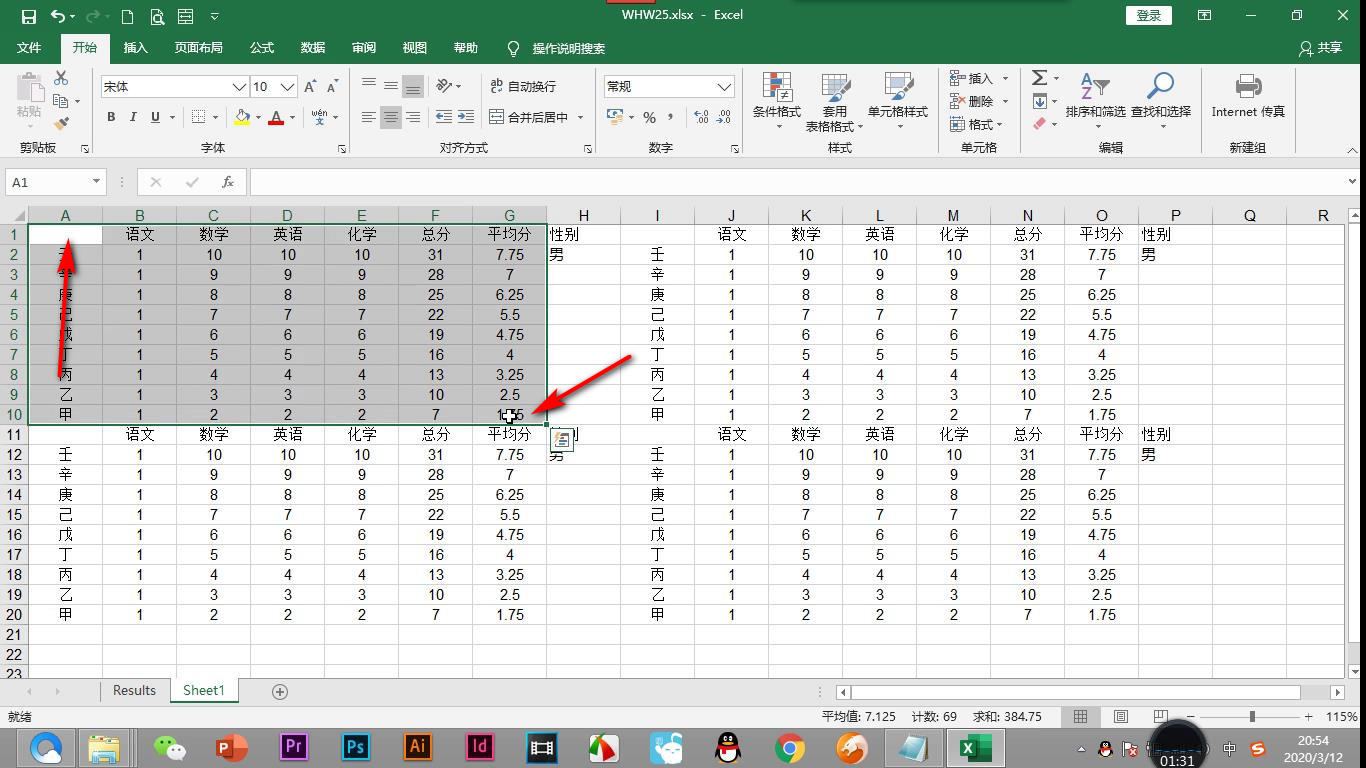Click the Save icon in quick access toolbar

28,16
